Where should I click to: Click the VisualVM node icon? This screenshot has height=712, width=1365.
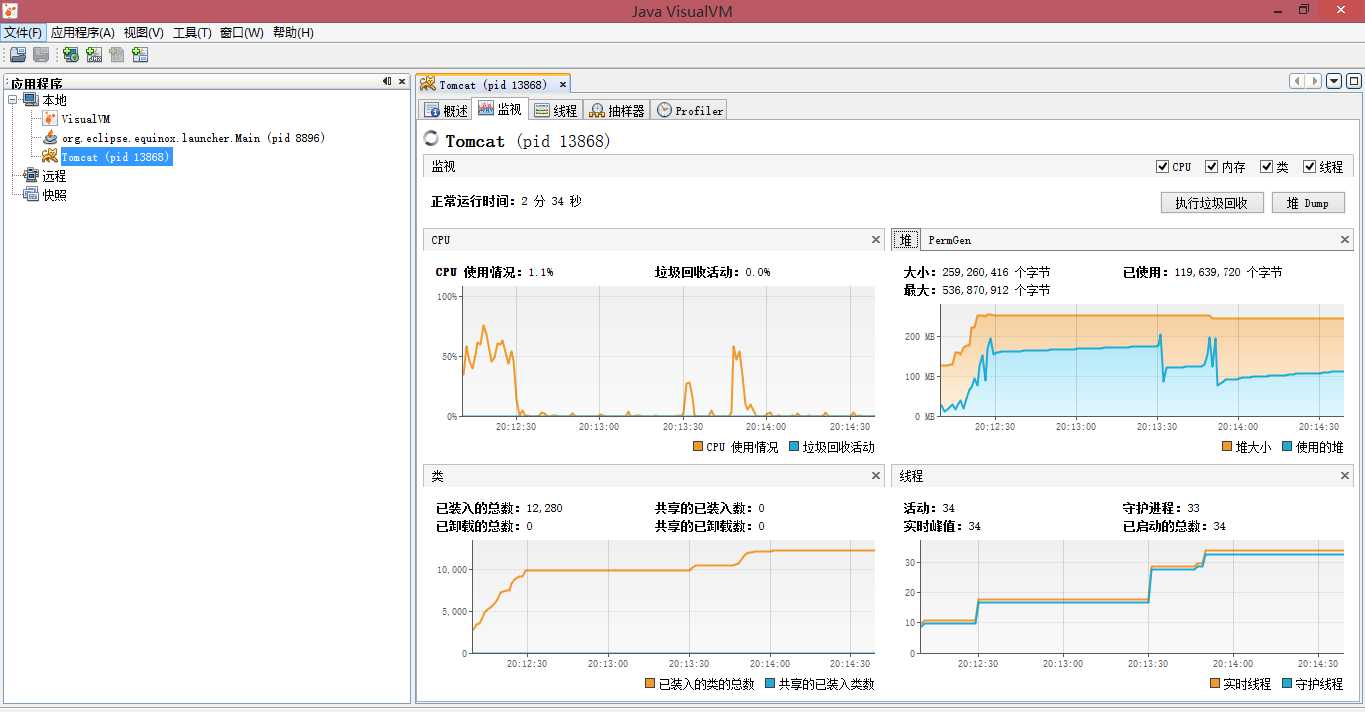pos(50,119)
